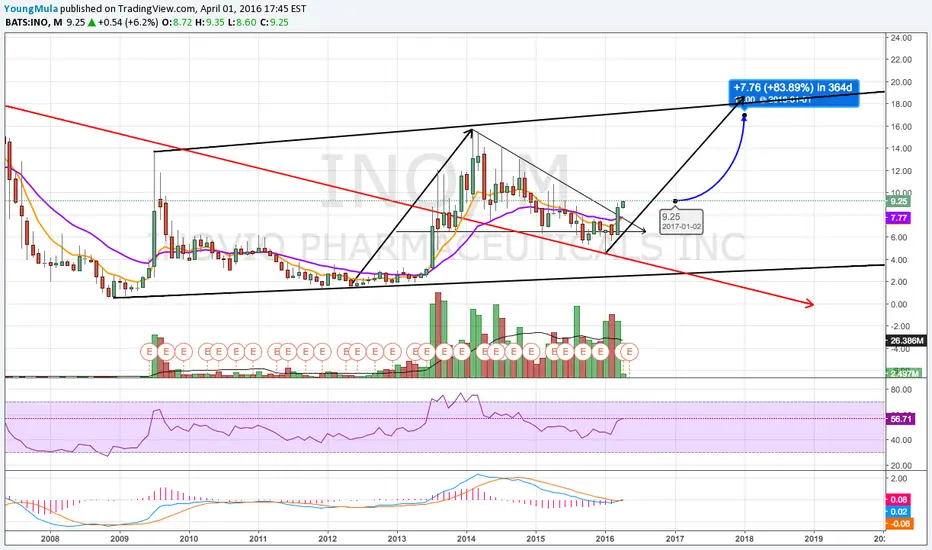The height and width of the screenshot is (550, 932).
Task: Click the black anchor dot at 9.25 level
Action: coord(675,201)
